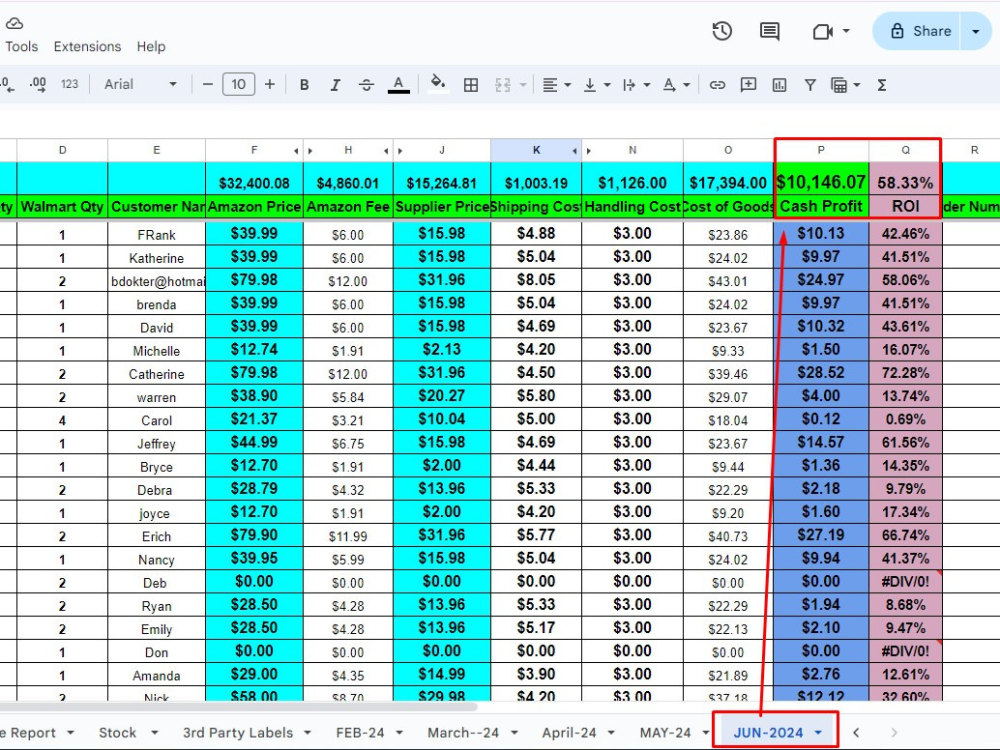Image resolution: width=1000 pixels, height=750 pixels.
Task: Open Arial font family dropdown
Action: pos(140,84)
